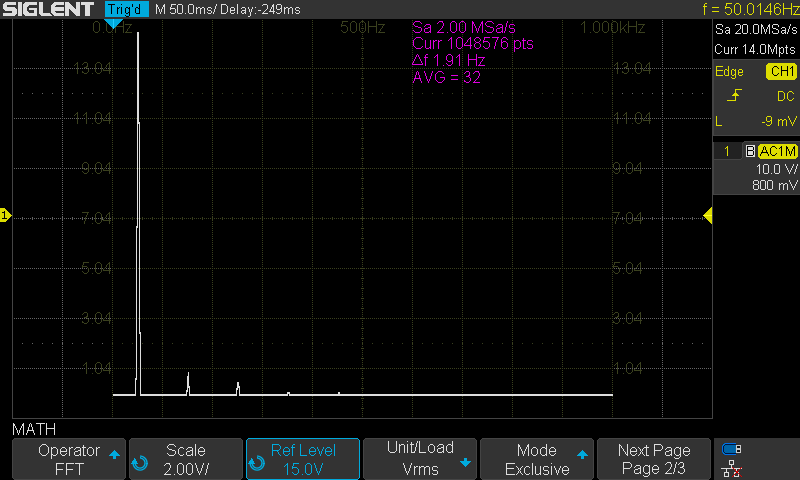Click the Sa 20.0MSa/s readout

click(x=756, y=29)
